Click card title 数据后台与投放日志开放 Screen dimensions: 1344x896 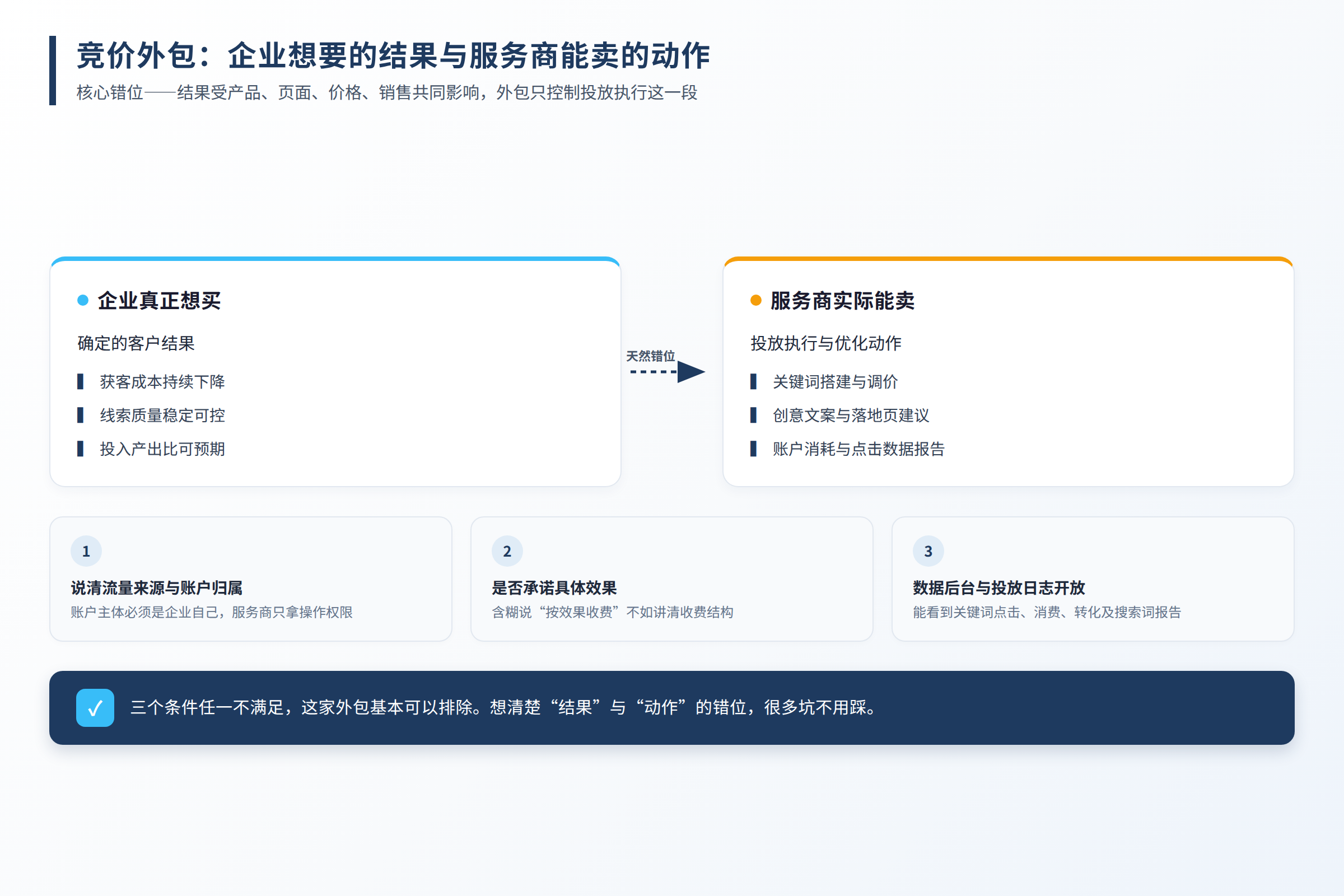point(999,587)
